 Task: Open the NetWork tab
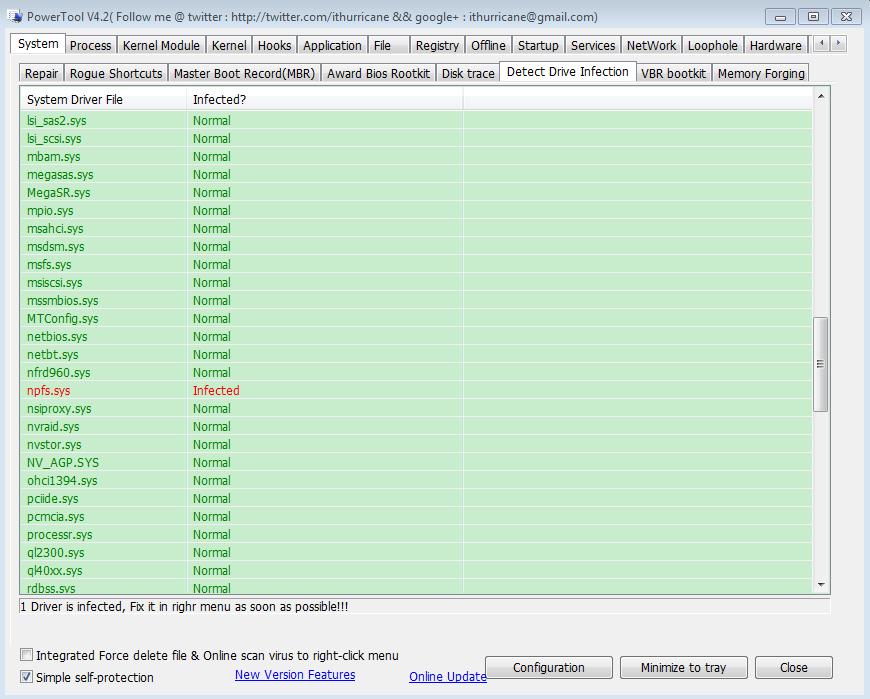(x=651, y=45)
